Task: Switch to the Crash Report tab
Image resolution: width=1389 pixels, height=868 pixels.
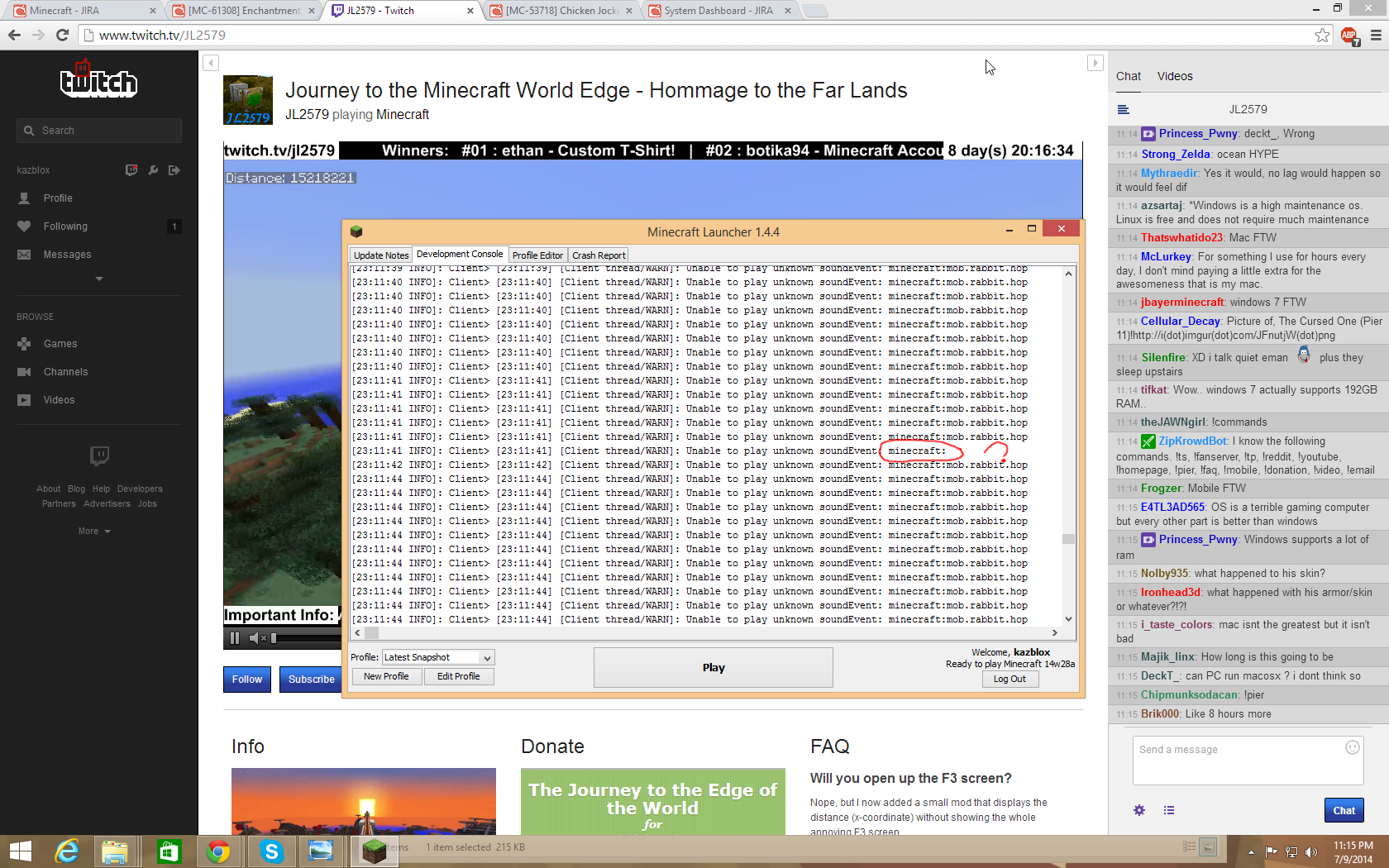Action: tap(598, 255)
